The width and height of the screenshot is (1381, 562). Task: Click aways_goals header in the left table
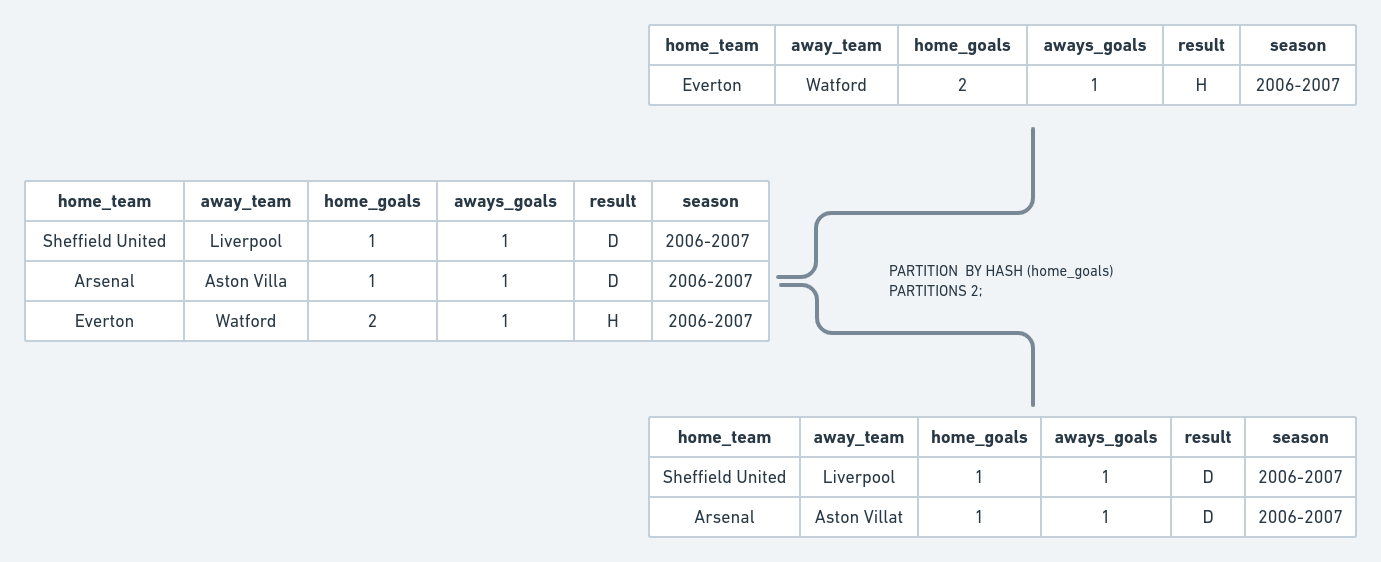(505, 201)
